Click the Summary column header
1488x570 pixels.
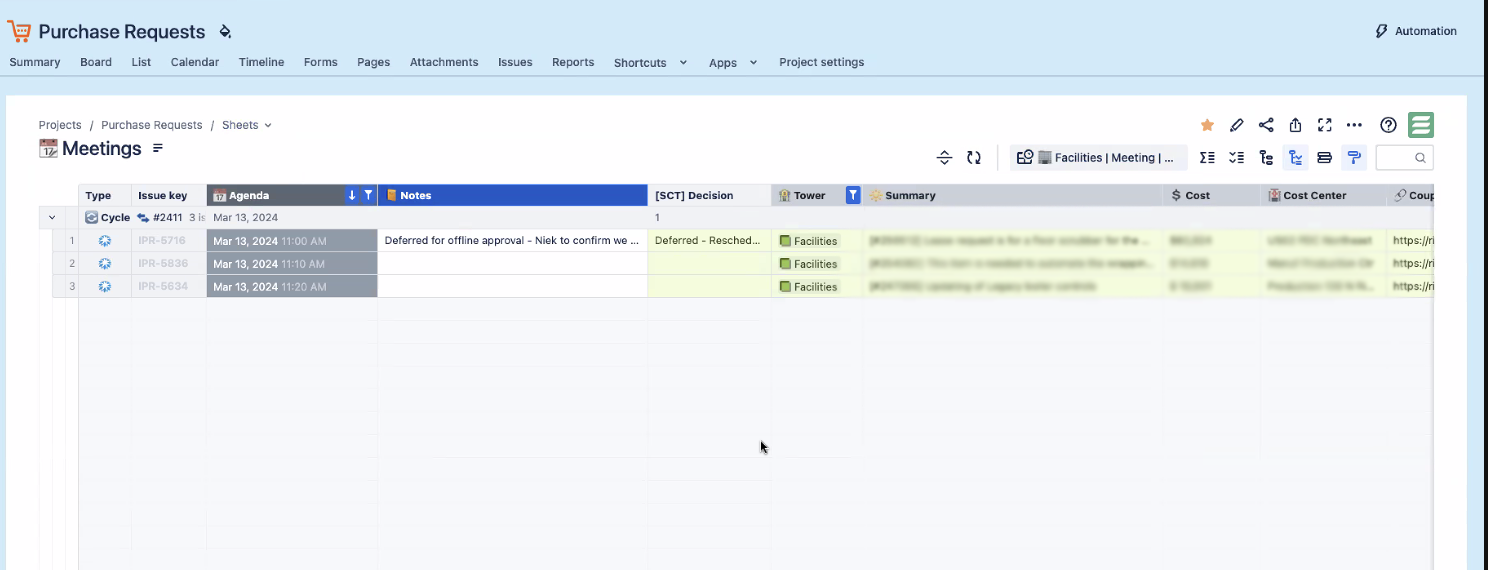pos(1013,195)
